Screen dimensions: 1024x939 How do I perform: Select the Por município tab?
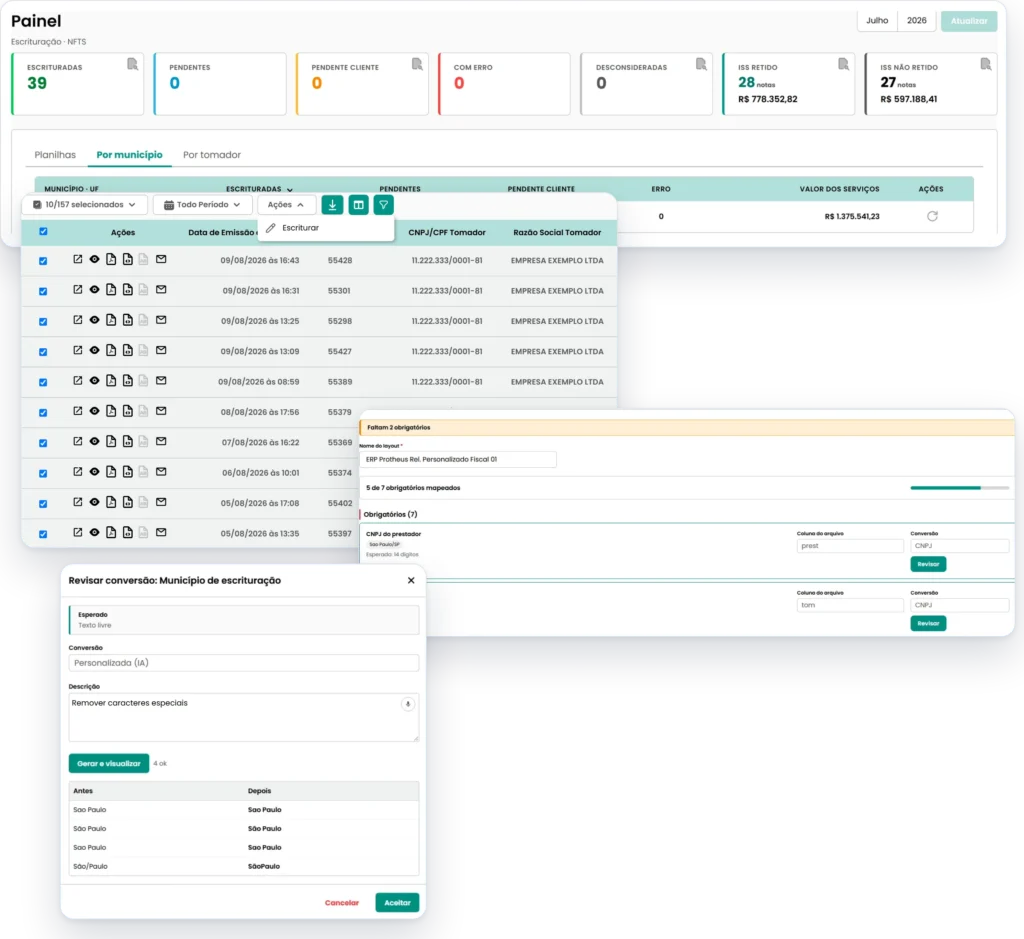point(129,155)
